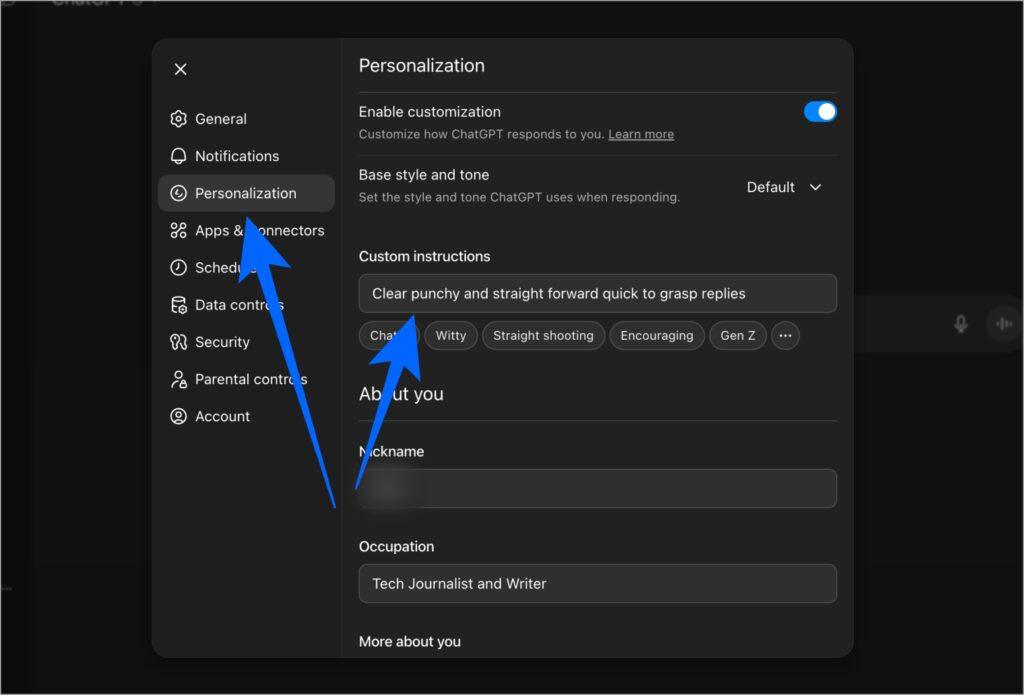Screen dimensions: 1024x695
Task: Open voice mode from the chat bar icon
Action: click(x=1003, y=322)
